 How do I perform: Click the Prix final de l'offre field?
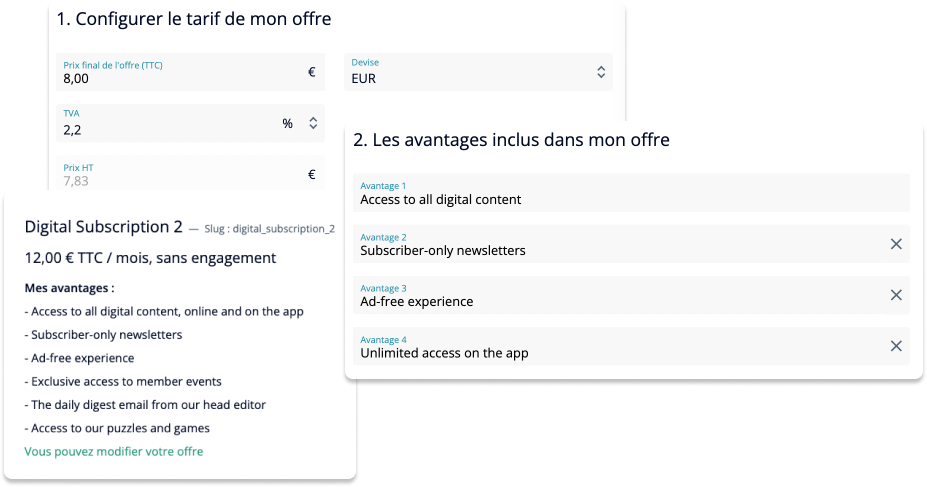point(190,72)
